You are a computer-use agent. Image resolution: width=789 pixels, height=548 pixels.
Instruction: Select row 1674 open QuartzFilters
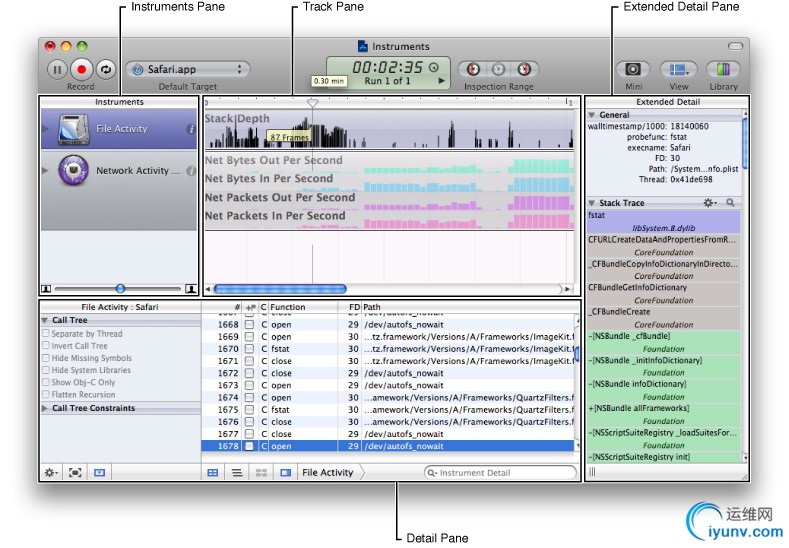pos(388,398)
